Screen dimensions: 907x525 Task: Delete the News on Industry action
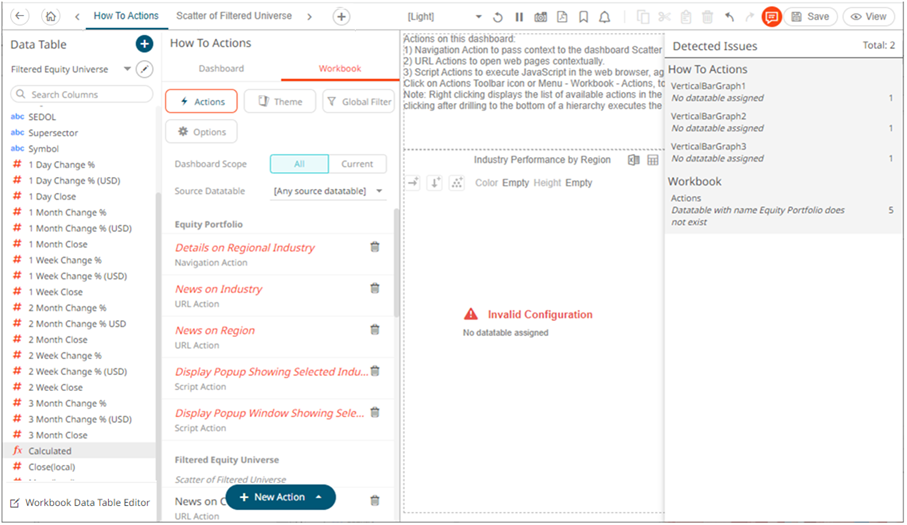[375, 288]
